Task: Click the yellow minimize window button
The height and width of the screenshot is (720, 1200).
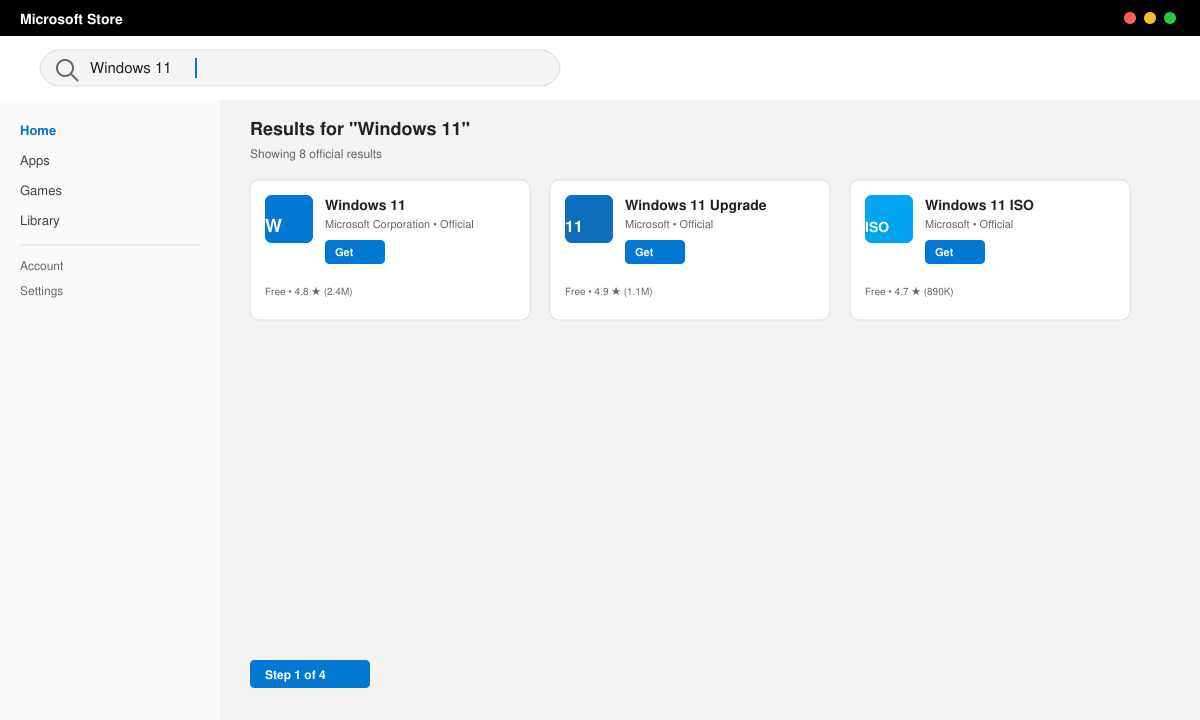Action: point(1150,18)
